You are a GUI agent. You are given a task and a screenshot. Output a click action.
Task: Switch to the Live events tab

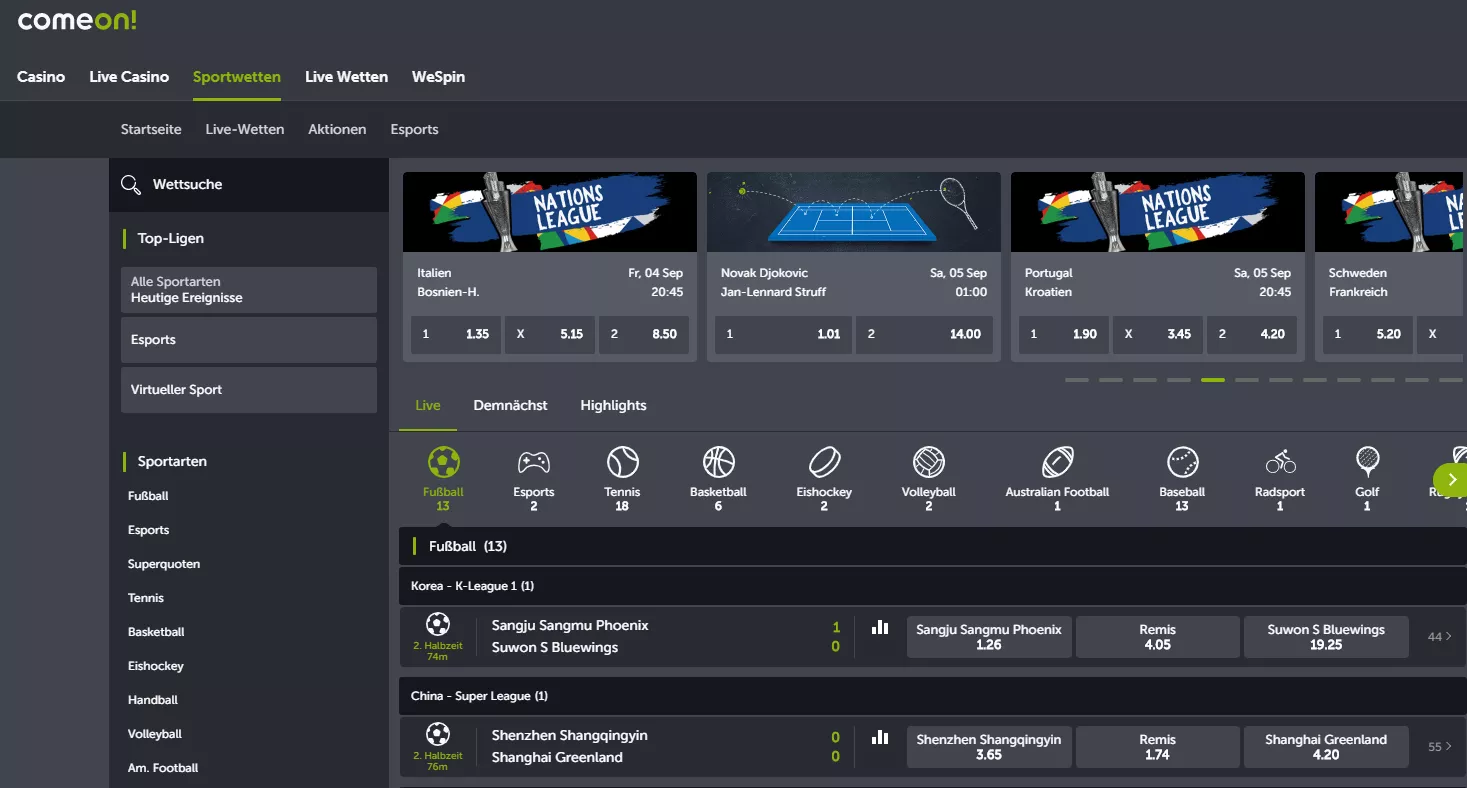pyautogui.click(x=428, y=405)
